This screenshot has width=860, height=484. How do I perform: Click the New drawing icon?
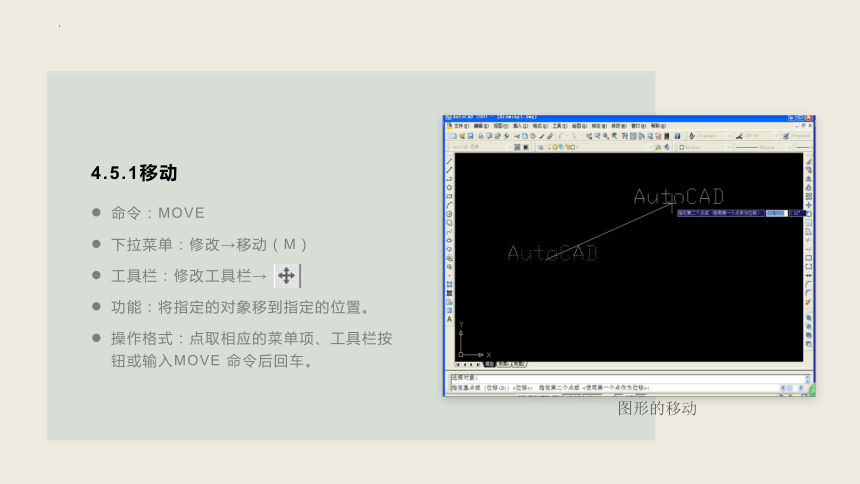[454, 136]
